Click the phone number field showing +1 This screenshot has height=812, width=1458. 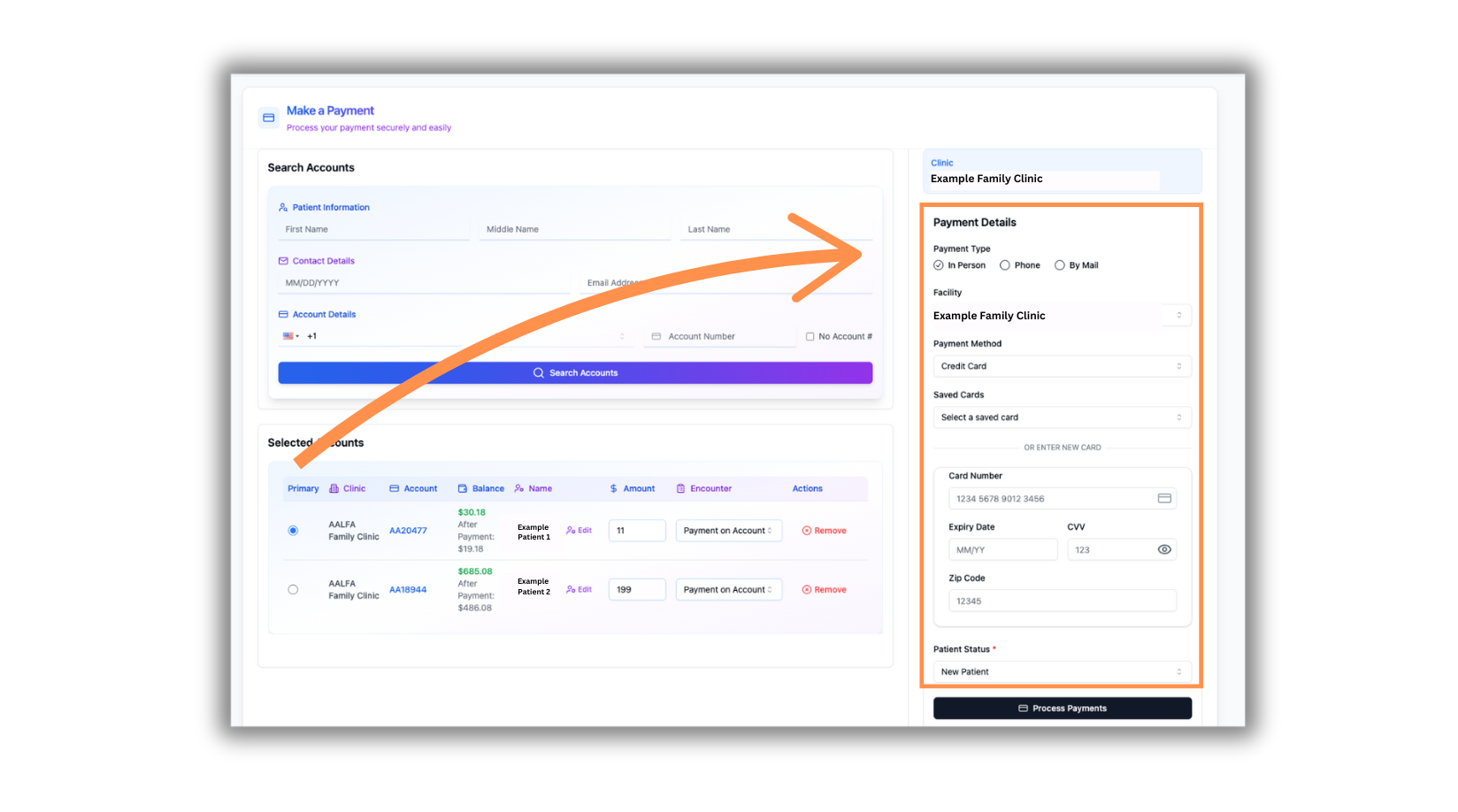tap(380, 336)
